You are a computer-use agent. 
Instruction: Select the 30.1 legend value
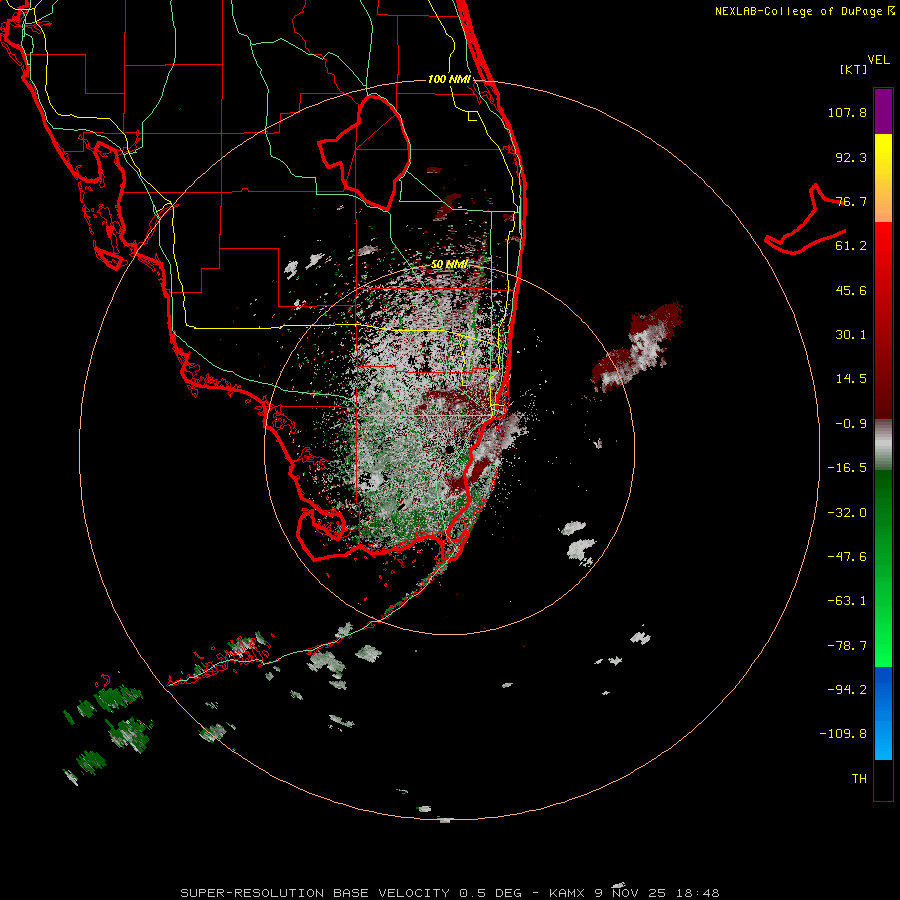(x=851, y=335)
